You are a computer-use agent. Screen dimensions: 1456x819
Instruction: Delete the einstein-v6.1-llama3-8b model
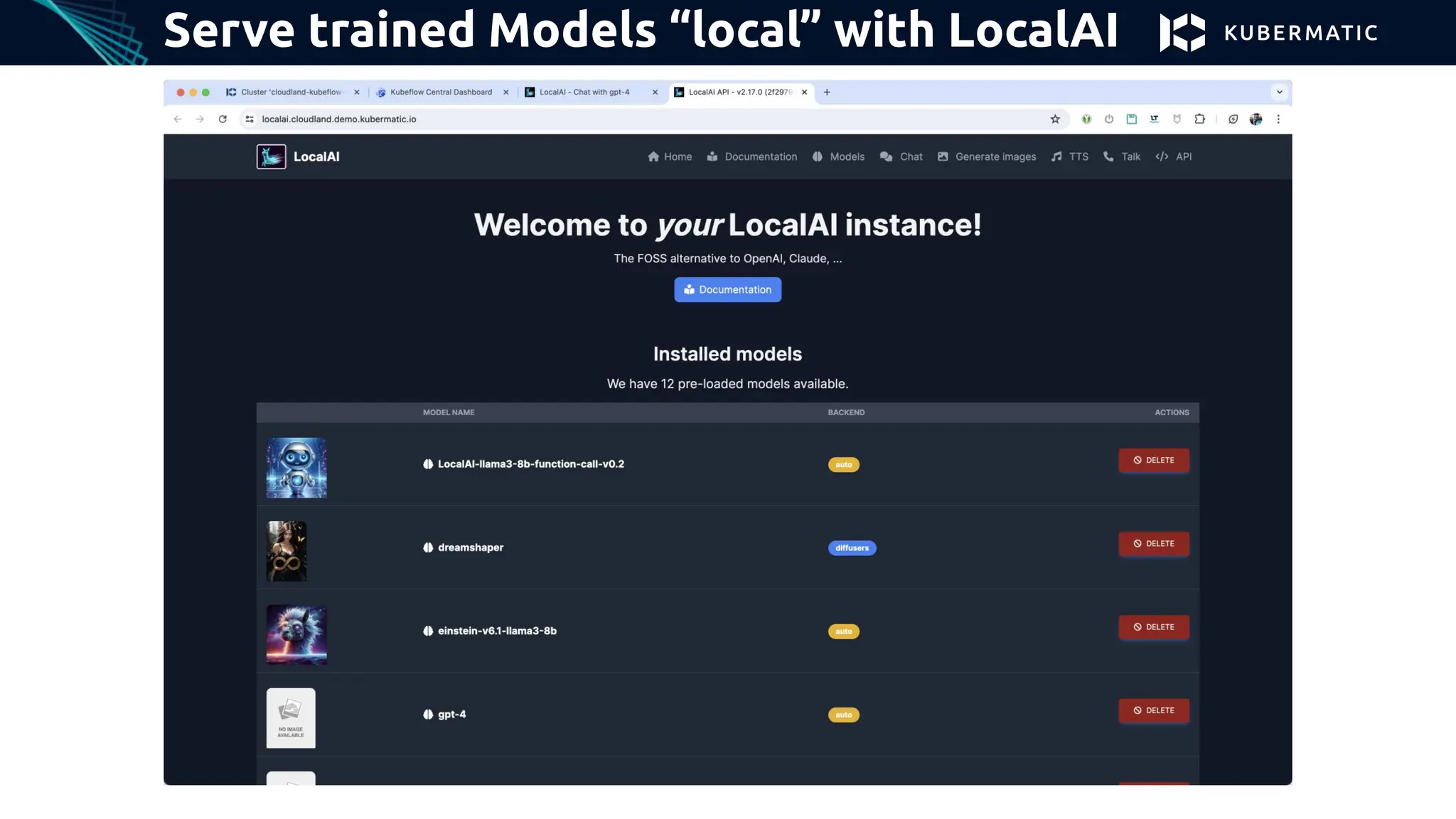(1154, 627)
